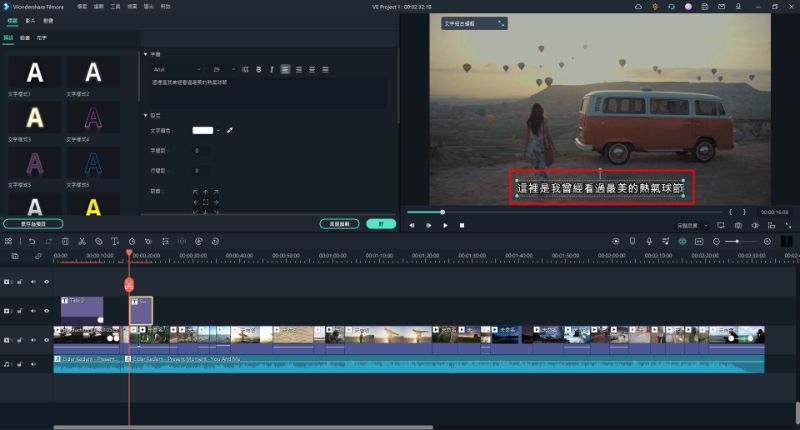The height and width of the screenshot is (430, 800).
Task: Stop the preview playback
Action: pyautogui.click(x=462, y=225)
